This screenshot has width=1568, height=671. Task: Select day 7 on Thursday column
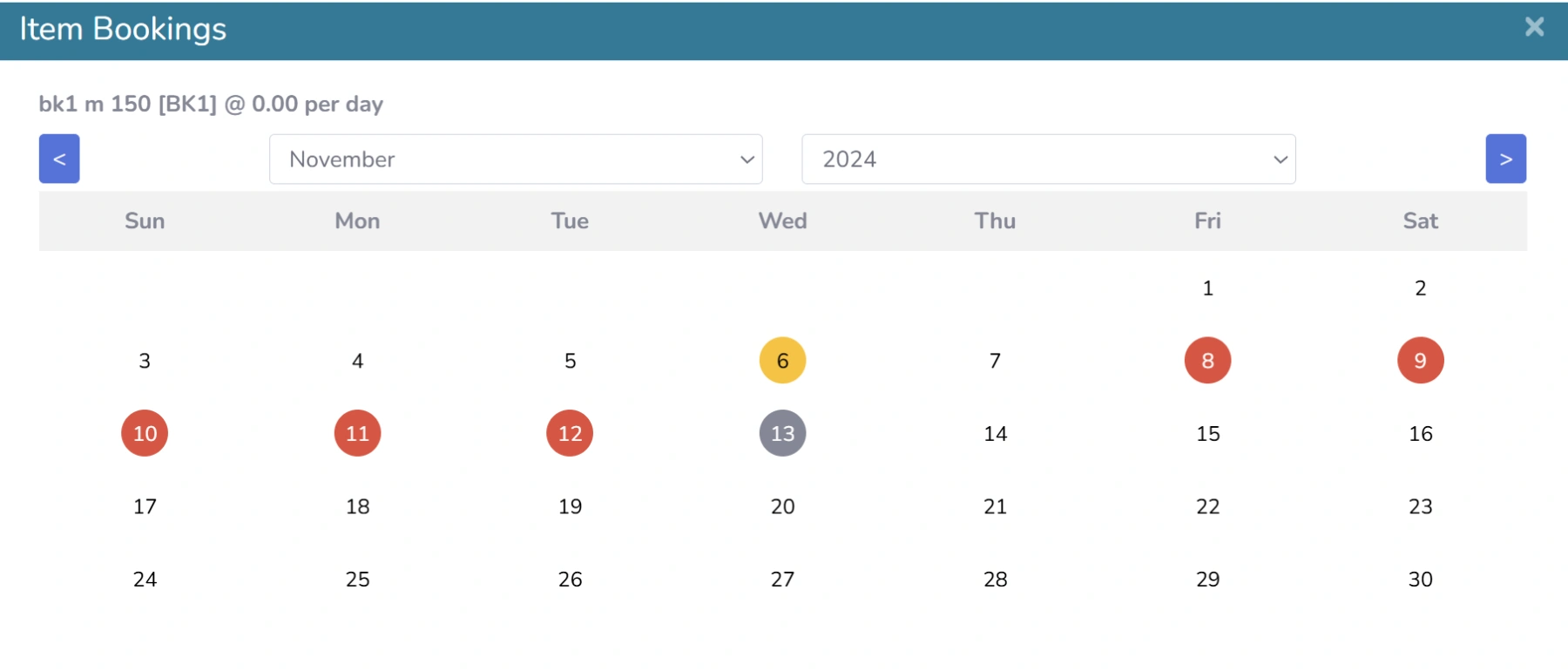(995, 360)
